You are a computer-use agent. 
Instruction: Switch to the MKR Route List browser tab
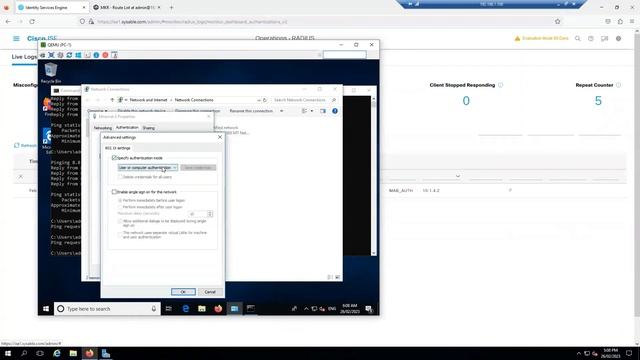click(127, 7)
